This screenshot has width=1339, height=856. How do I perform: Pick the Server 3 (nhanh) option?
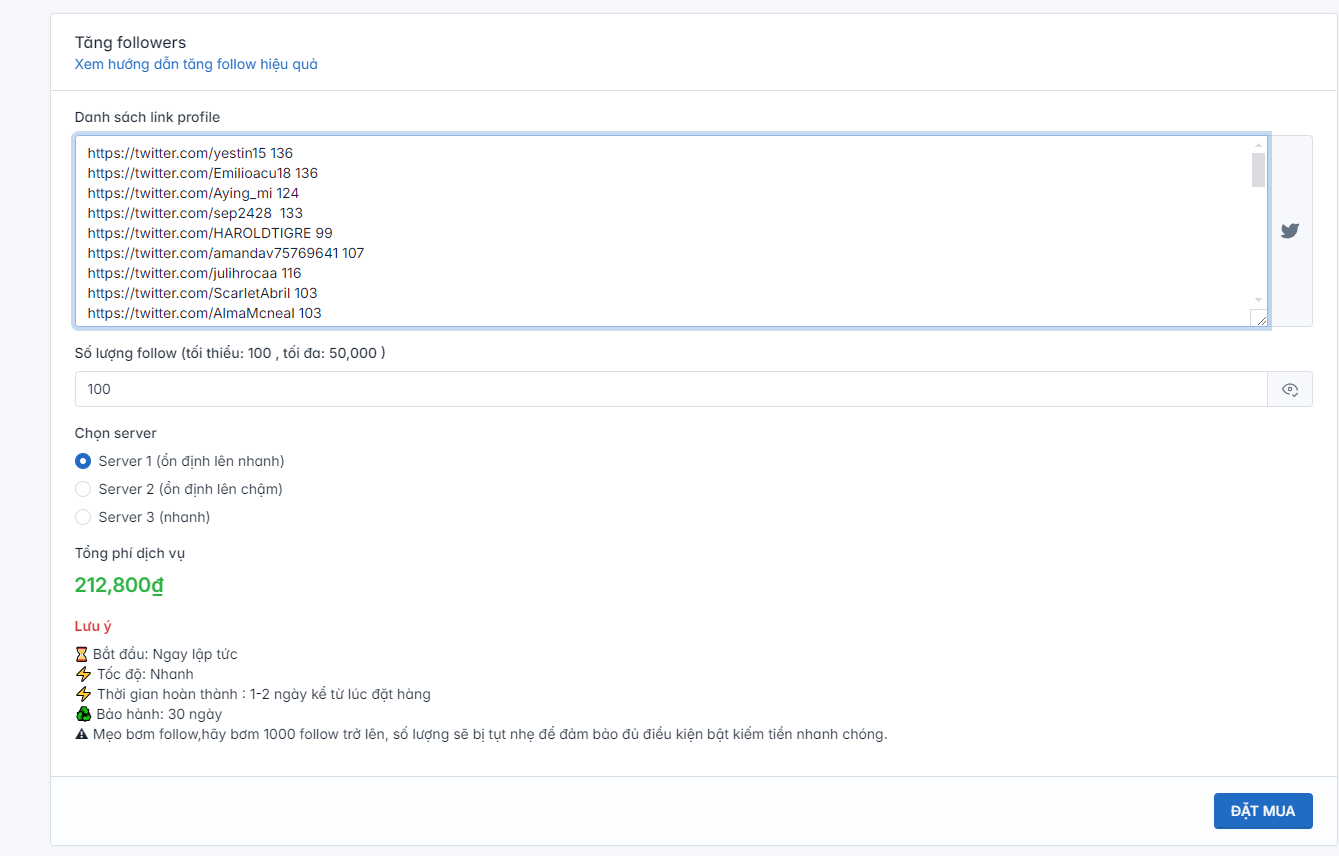click(x=83, y=517)
